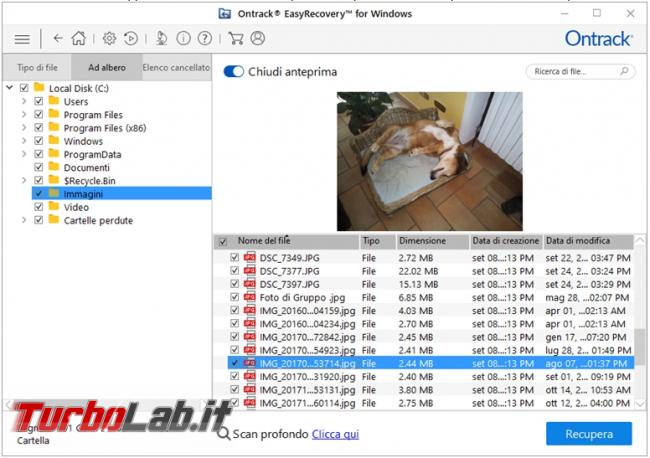Uncheck the IMG_20160...04159.jpg checkbox
The width and height of the screenshot is (650, 458).
[235, 310]
